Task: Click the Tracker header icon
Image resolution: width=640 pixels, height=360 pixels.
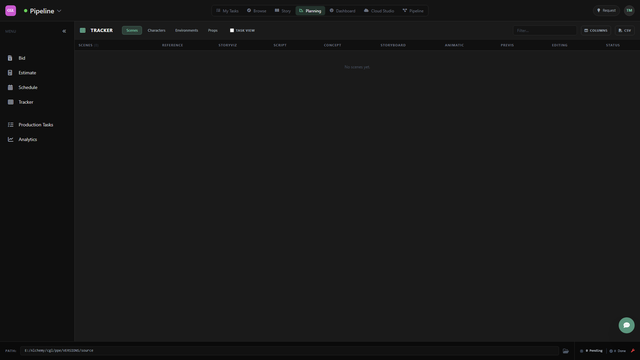Action: tap(82, 30)
